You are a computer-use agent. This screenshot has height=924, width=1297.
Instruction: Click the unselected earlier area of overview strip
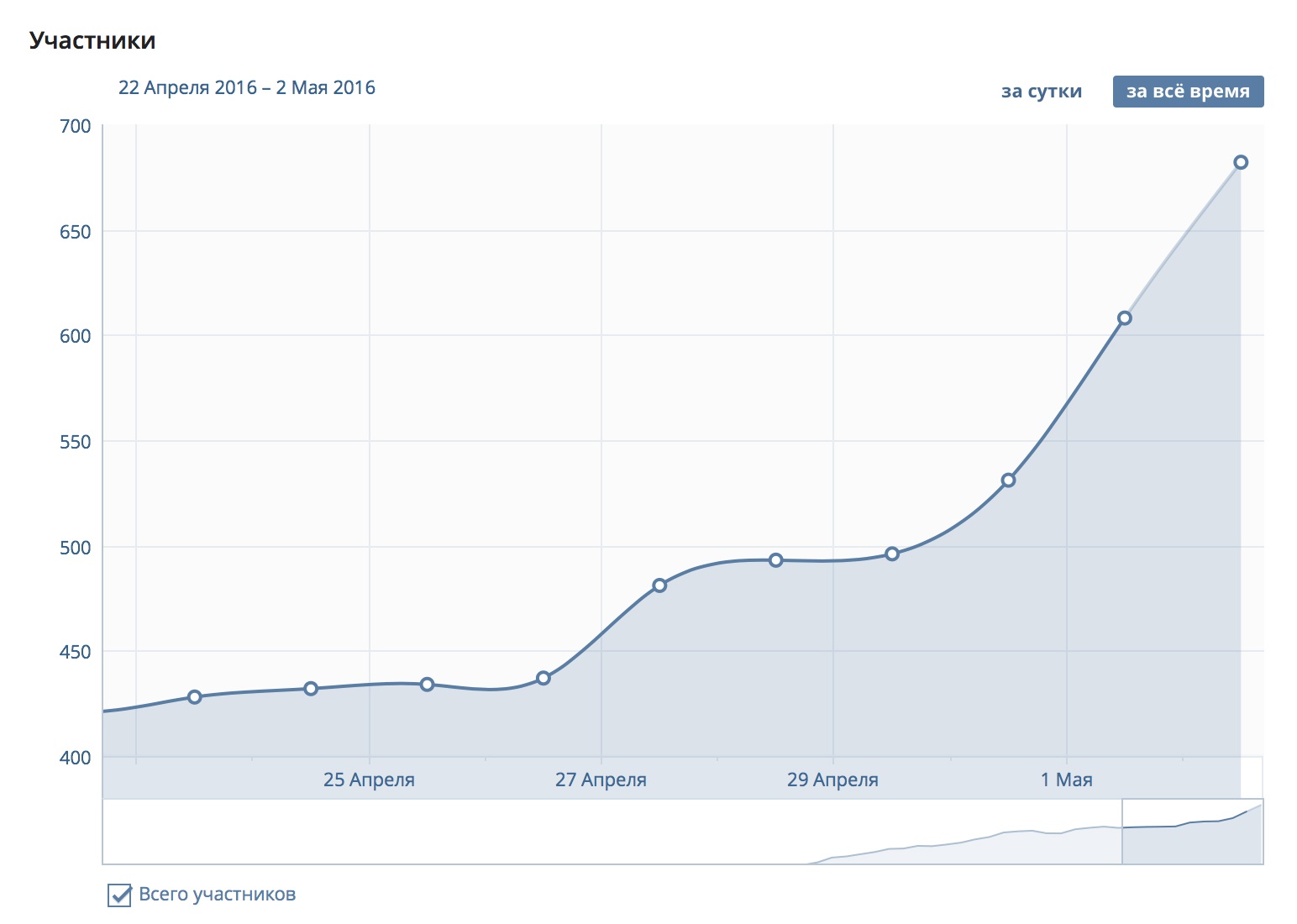point(612,831)
